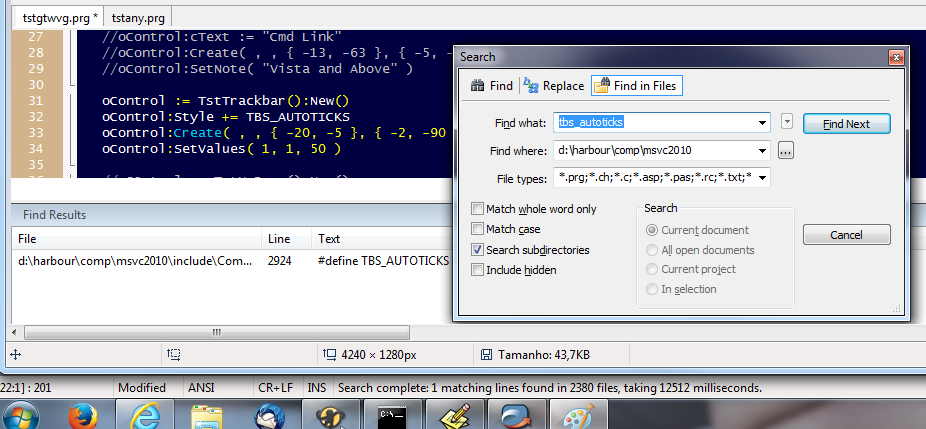The height and width of the screenshot is (429, 926).
Task: Open the command prompt taskbar icon
Action: coord(392,414)
